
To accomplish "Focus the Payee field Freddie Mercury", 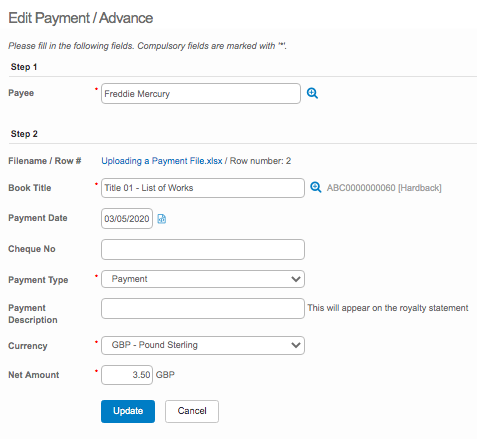I will (x=201, y=94).
